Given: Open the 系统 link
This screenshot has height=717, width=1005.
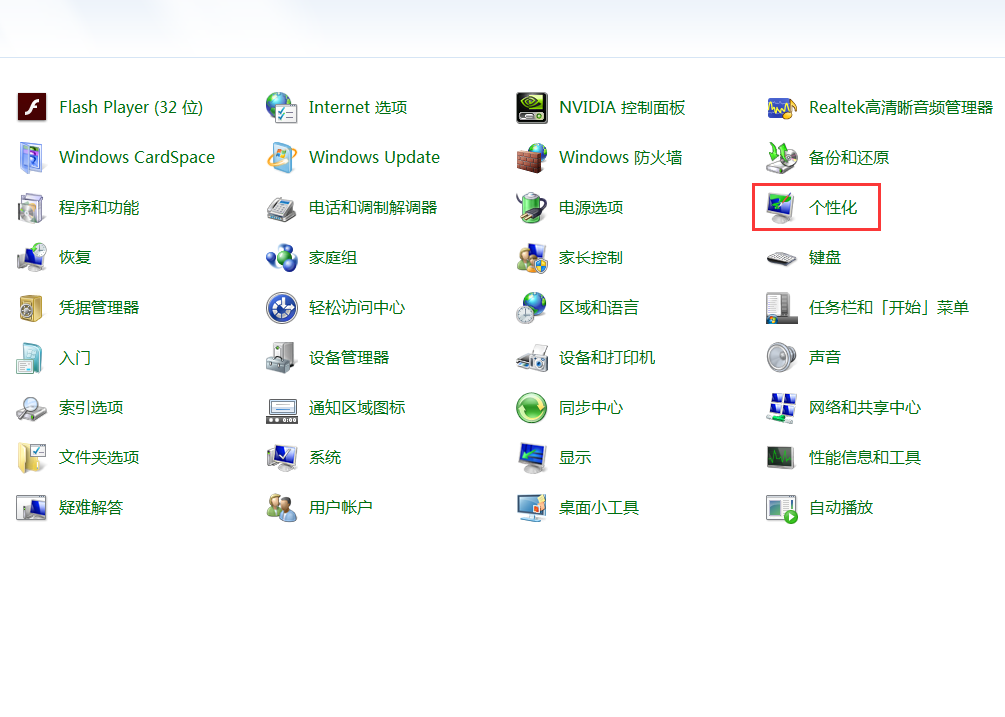Looking at the screenshot, I should (x=325, y=457).
